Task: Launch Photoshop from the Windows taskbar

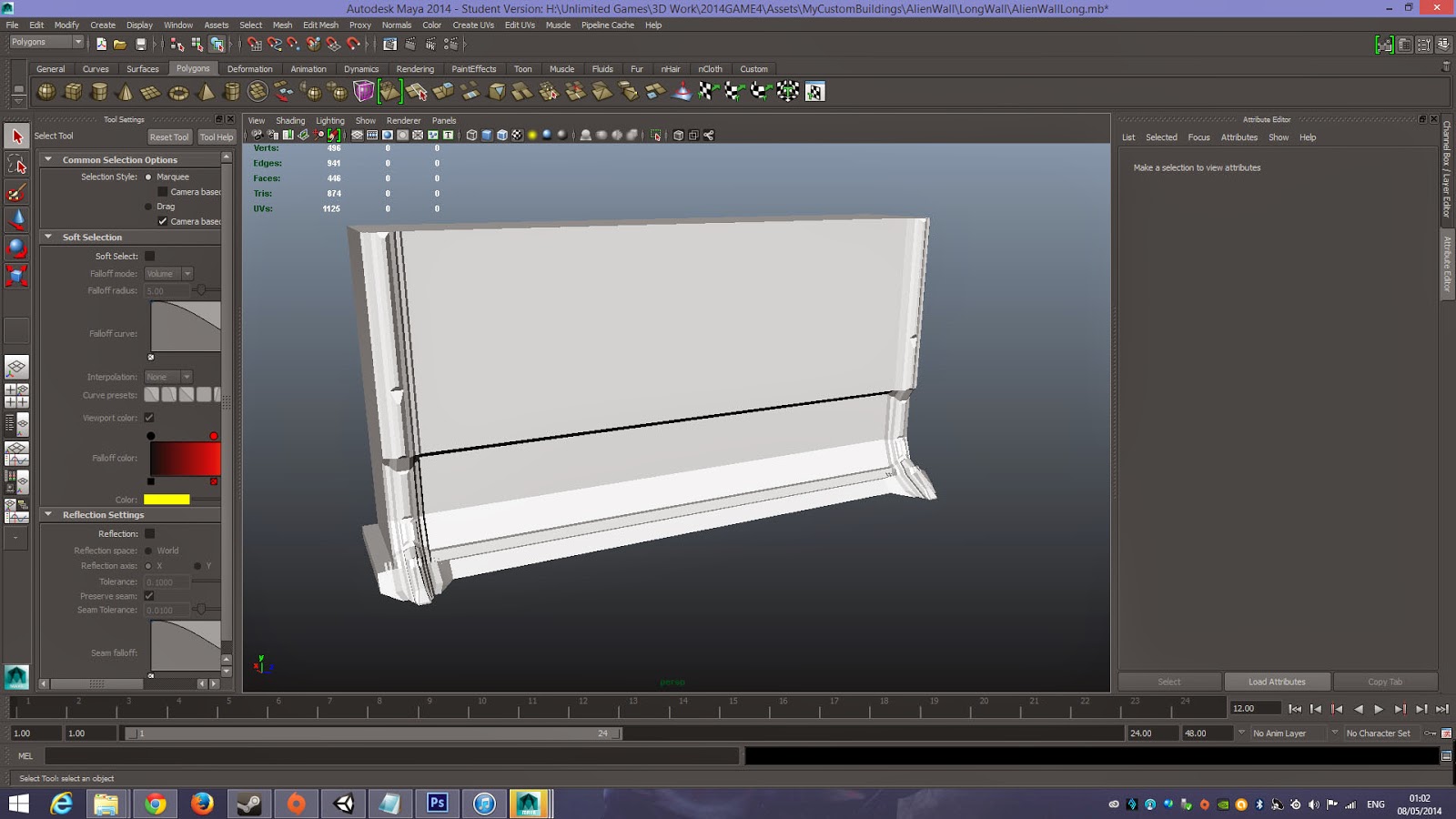Action: pyautogui.click(x=437, y=803)
